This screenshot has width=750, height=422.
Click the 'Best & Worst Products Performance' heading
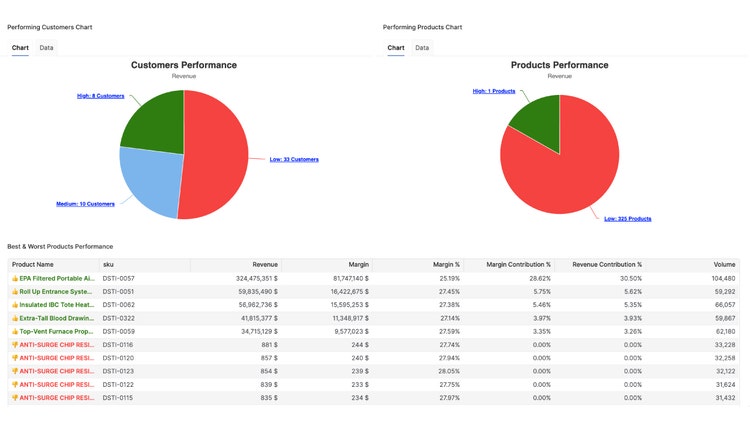(60, 247)
